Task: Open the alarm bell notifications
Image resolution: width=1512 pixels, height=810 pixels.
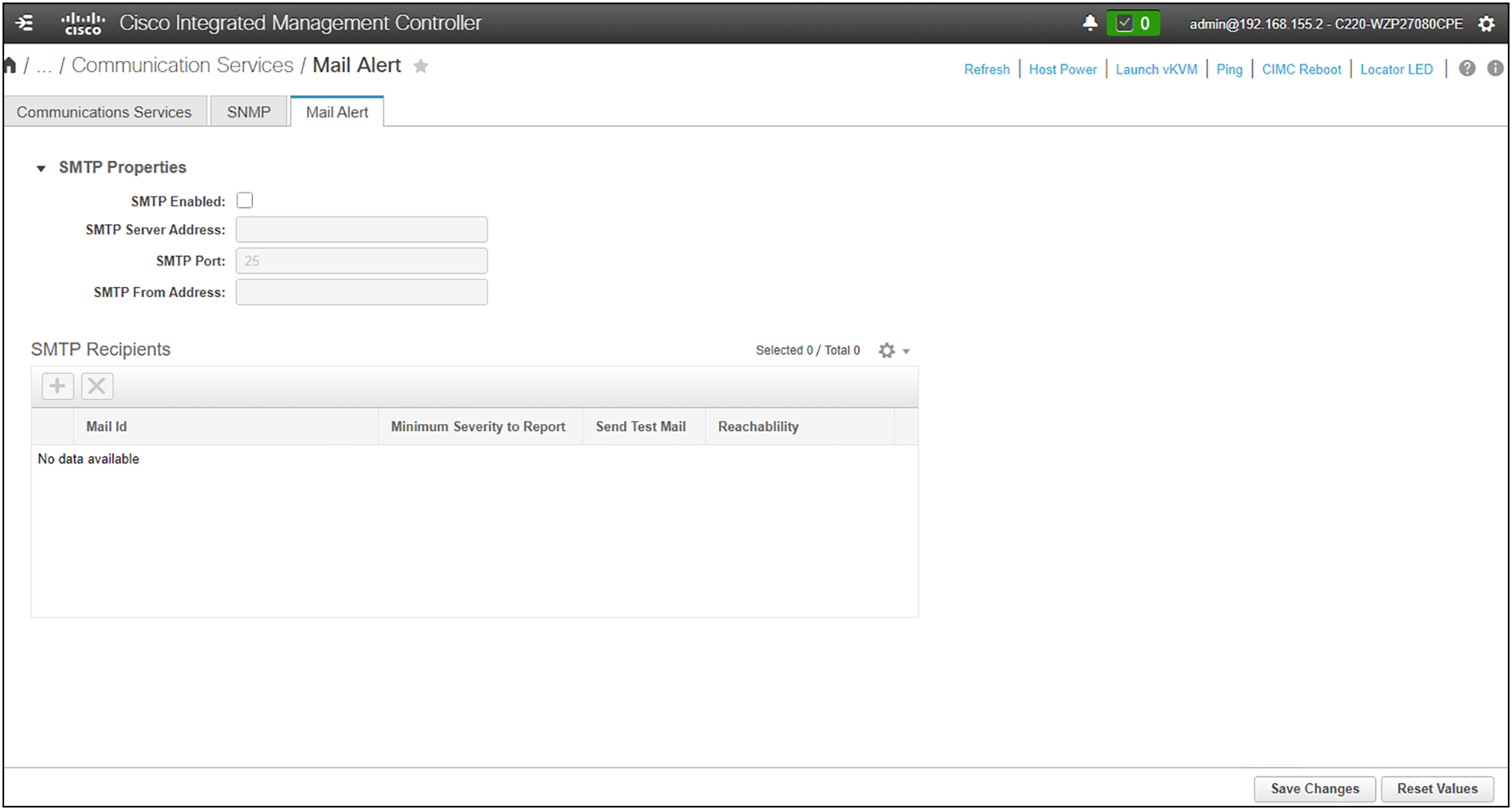Action: pyautogui.click(x=1089, y=23)
